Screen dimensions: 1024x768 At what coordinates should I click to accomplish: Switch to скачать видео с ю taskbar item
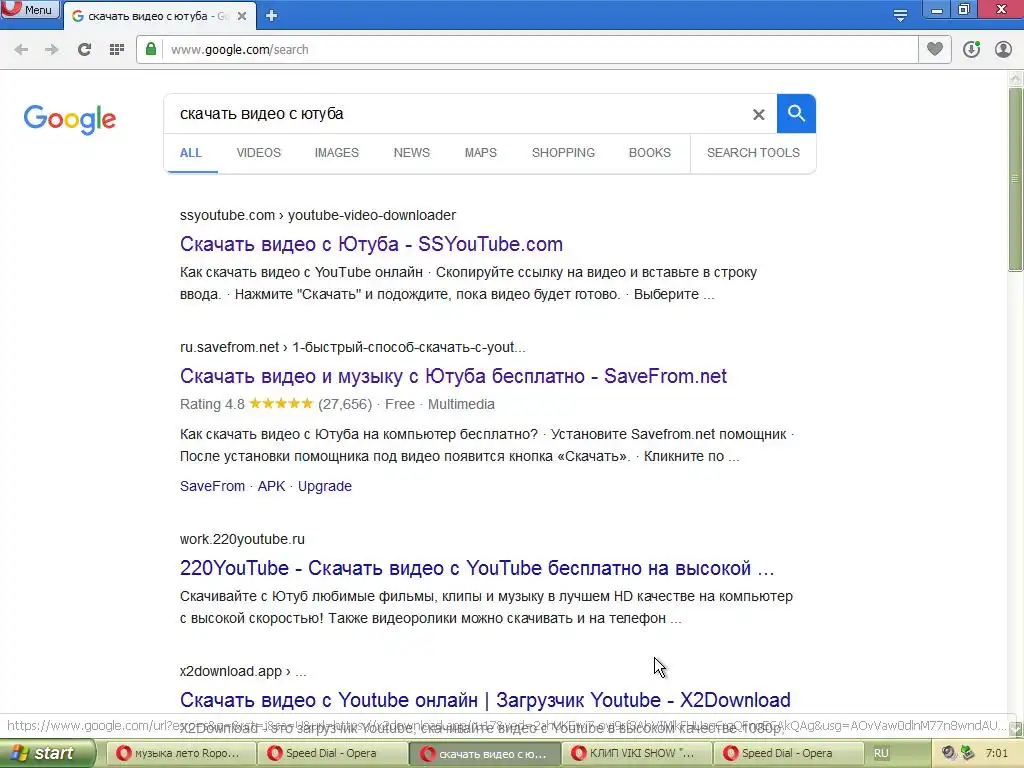[x=484, y=753]
